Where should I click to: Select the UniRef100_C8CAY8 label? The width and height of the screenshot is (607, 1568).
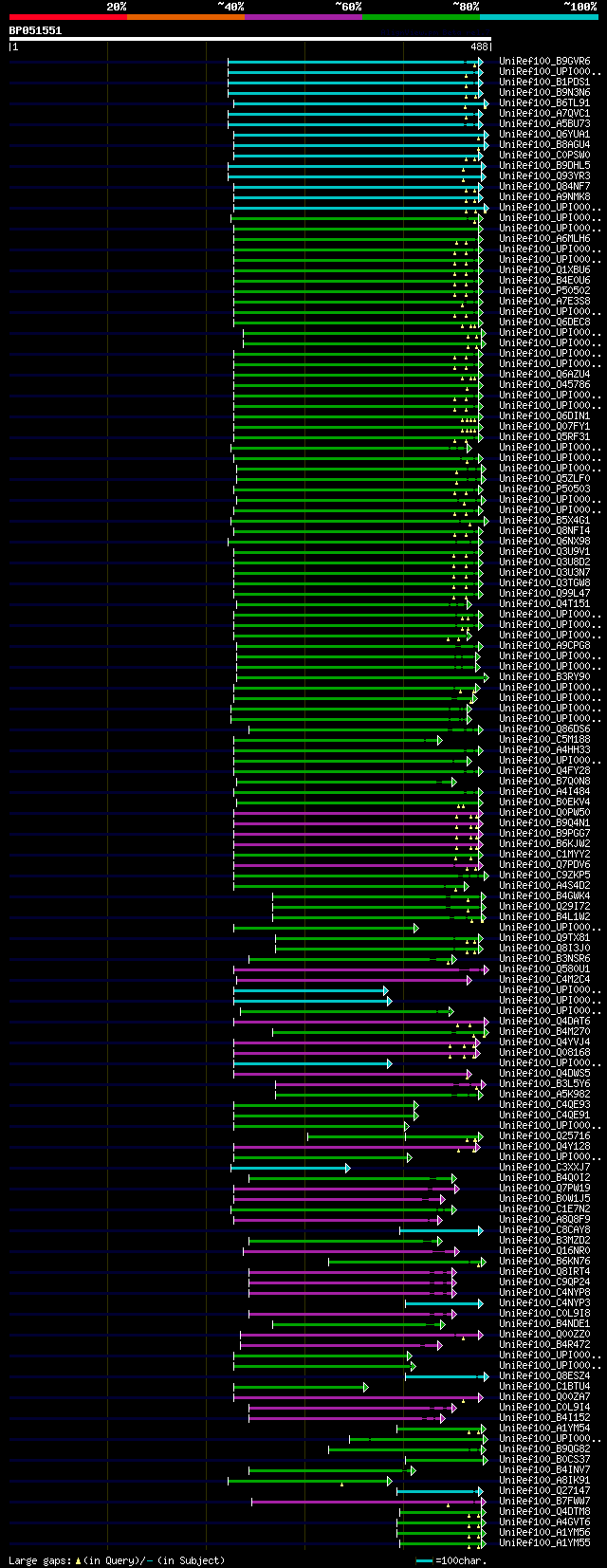pos(544,1229)
